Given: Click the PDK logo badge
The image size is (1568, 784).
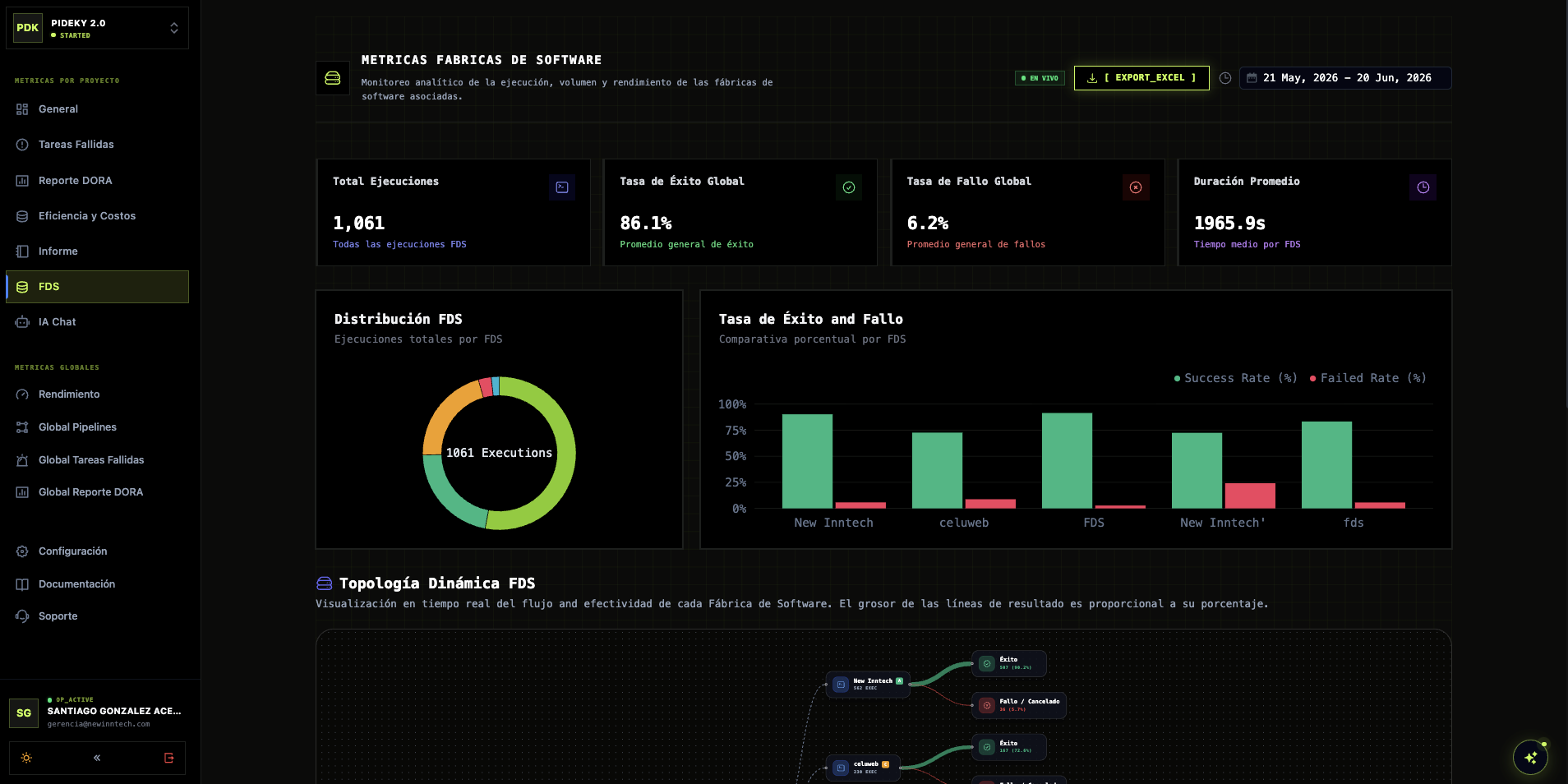Looking at the screenshot, I should [x=28, y=28].
